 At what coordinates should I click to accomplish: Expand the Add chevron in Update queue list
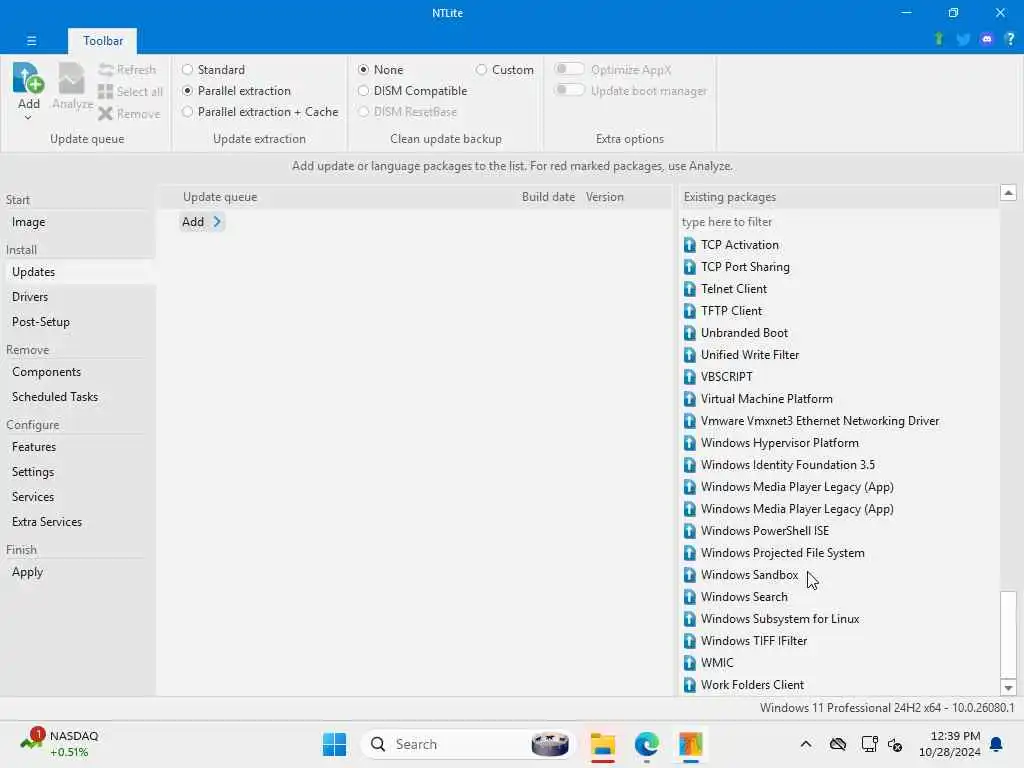point(217,222)
